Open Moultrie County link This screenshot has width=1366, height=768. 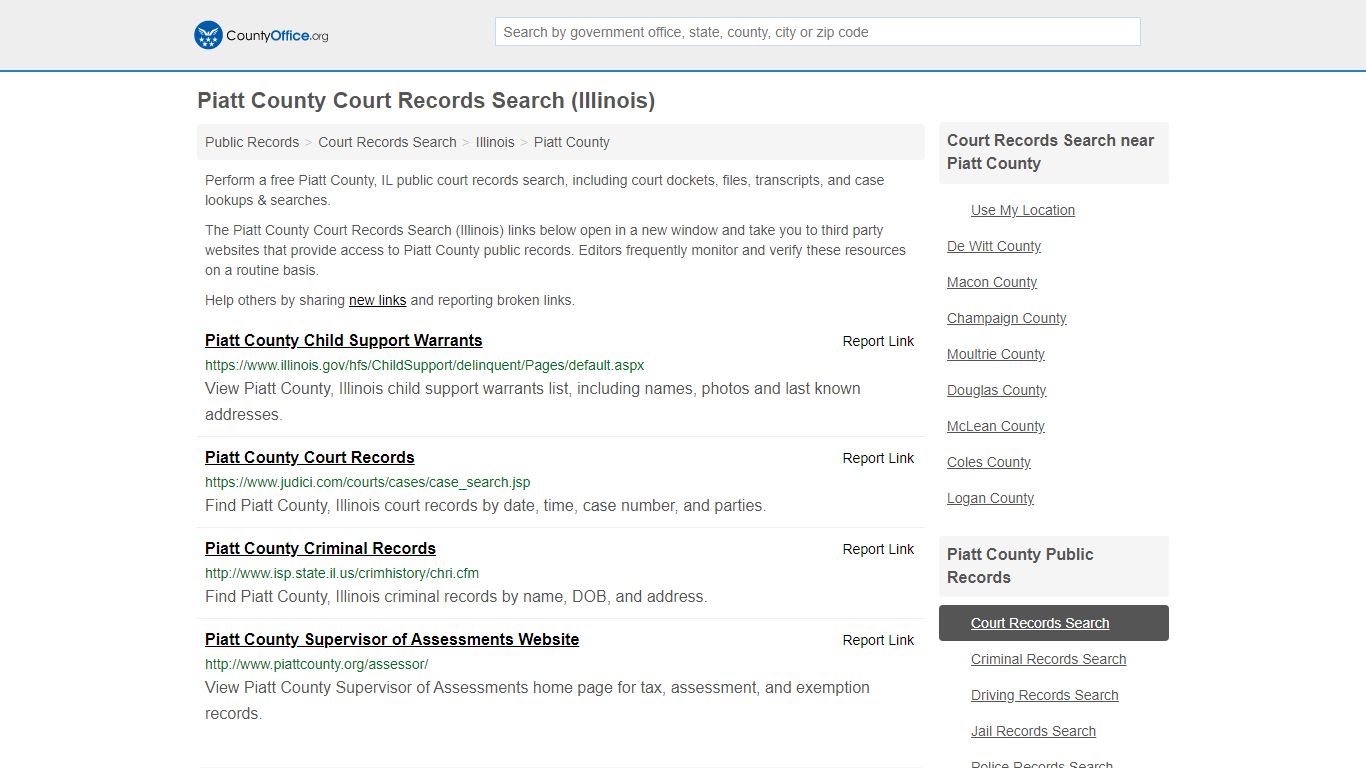click(x=996, y=354)
